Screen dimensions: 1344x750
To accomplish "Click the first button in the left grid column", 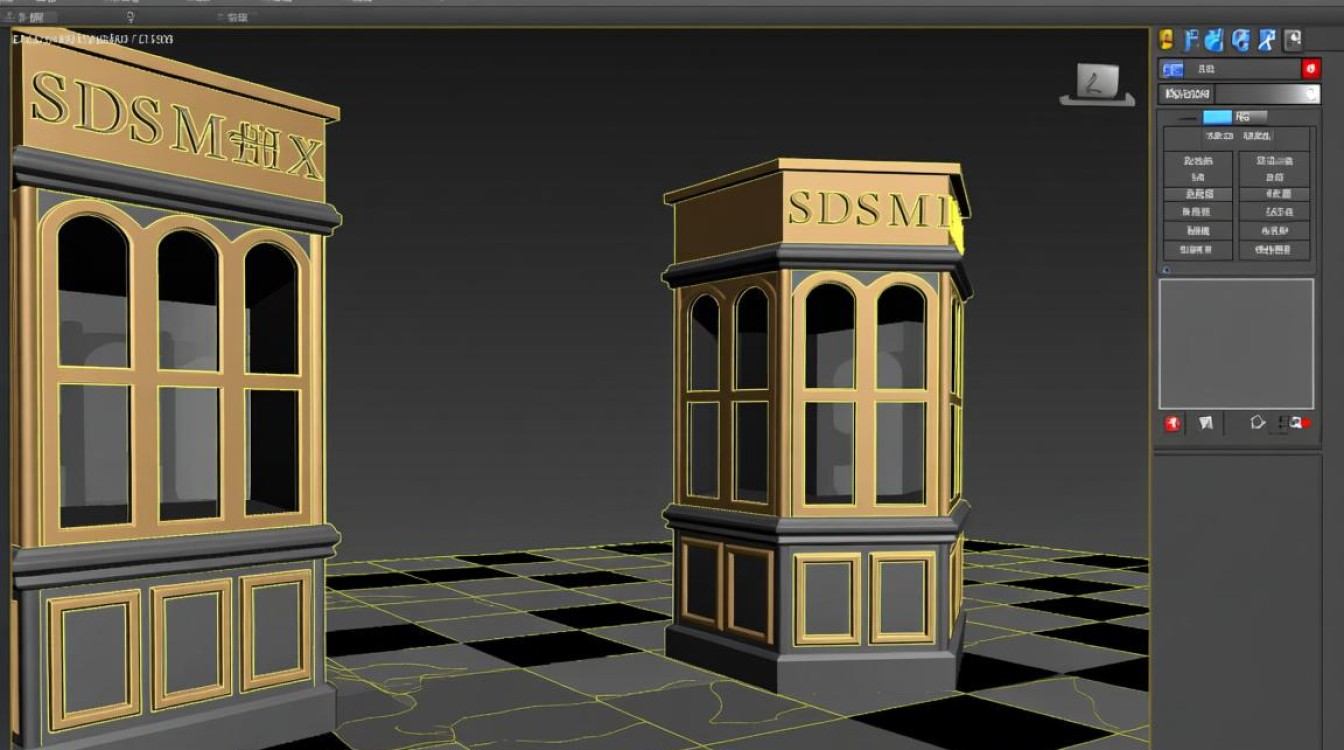I will [1198, 160].
